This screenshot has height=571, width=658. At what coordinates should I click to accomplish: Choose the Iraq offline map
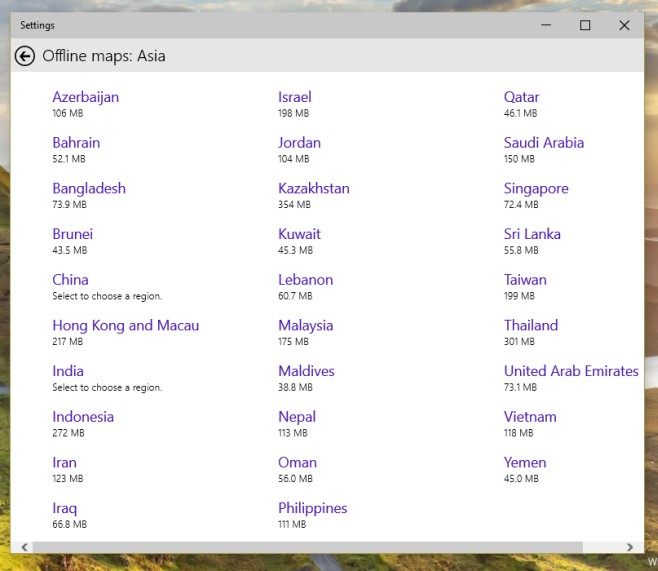(x=65, y=509)
